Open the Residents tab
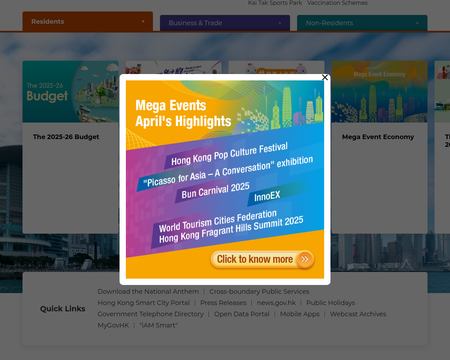Viewport: 450px width, 360px height. tap(88, 22)
